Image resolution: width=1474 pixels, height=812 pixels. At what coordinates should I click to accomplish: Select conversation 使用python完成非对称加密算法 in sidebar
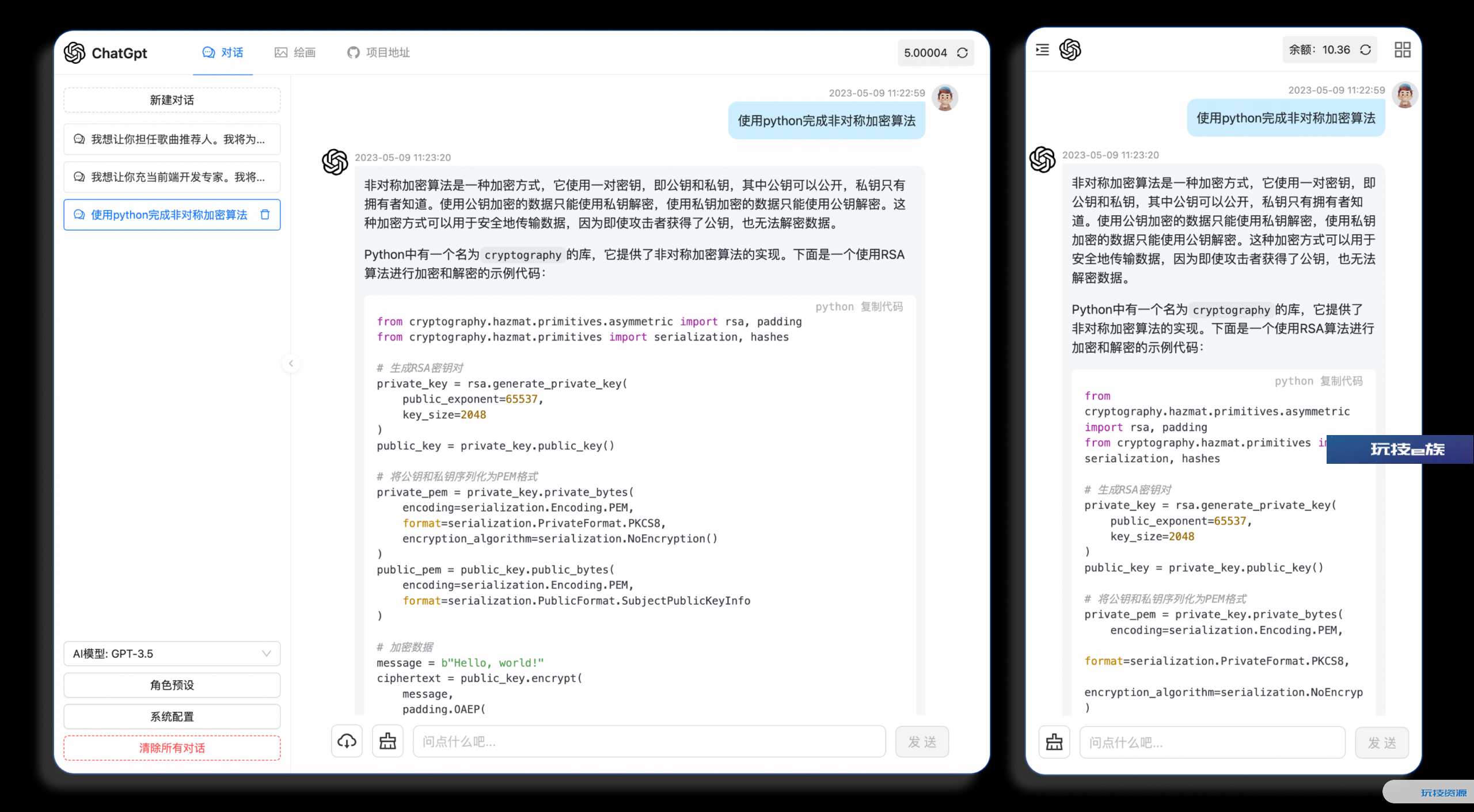(x=172, y=215)
